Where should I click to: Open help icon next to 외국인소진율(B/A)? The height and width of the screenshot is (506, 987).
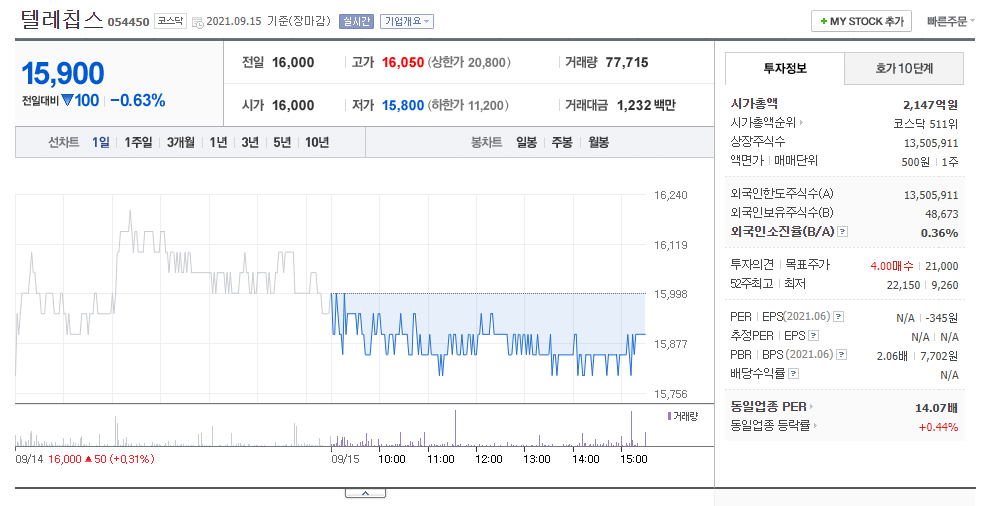[x=843, y=232]
